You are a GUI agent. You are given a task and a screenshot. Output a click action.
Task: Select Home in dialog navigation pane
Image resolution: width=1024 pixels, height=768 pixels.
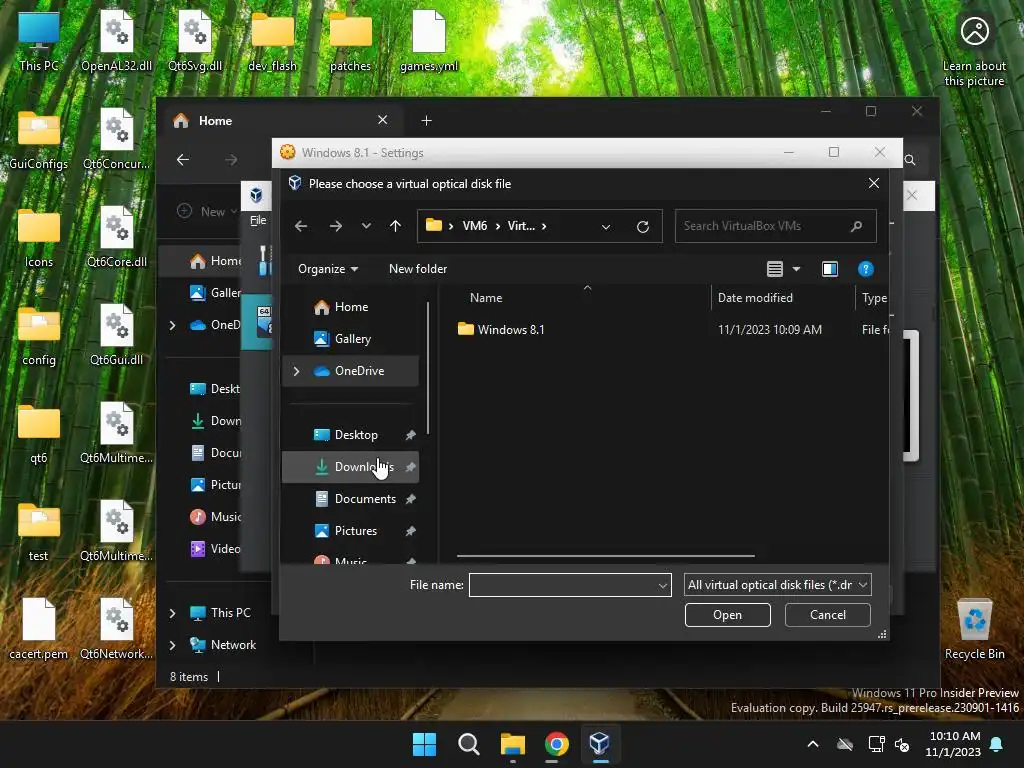(x=351, y=307)
